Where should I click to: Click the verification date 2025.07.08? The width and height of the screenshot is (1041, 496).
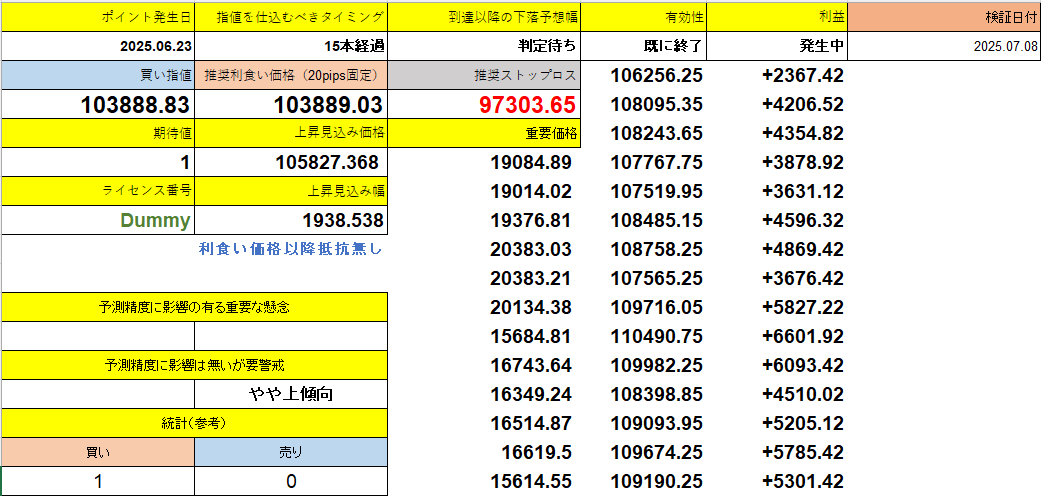945,46
